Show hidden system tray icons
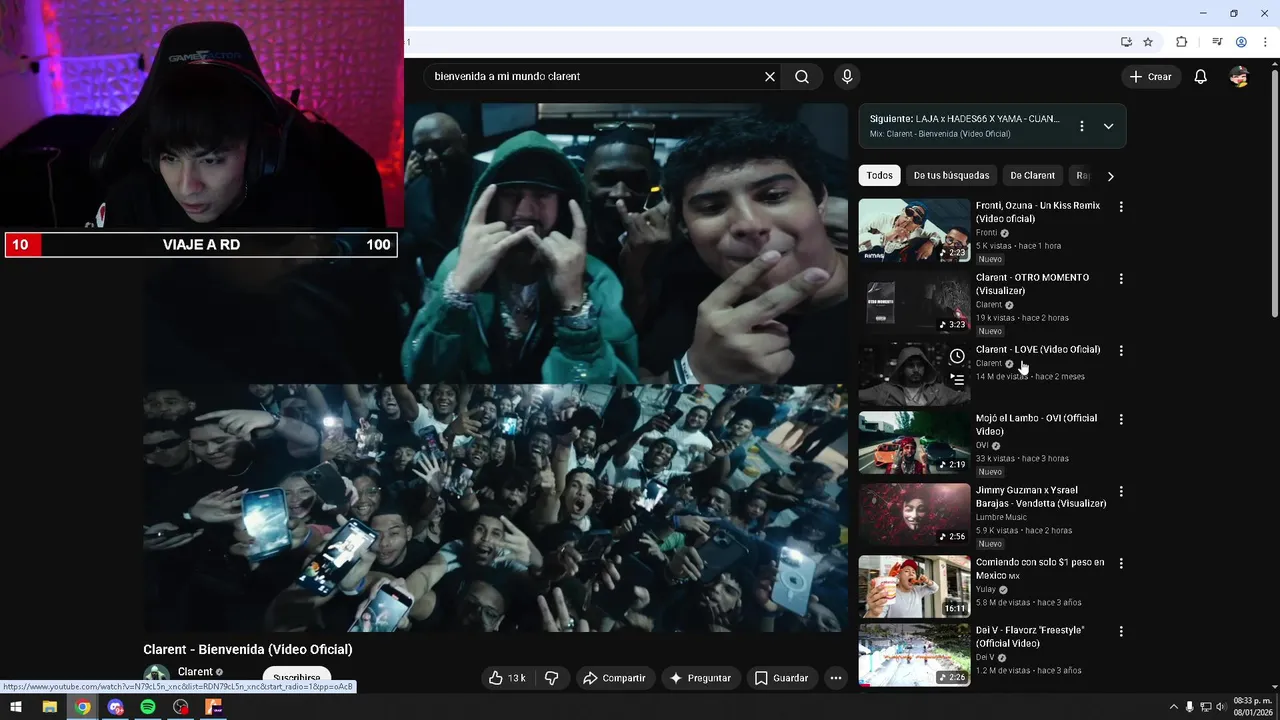 click(1174, 707)
